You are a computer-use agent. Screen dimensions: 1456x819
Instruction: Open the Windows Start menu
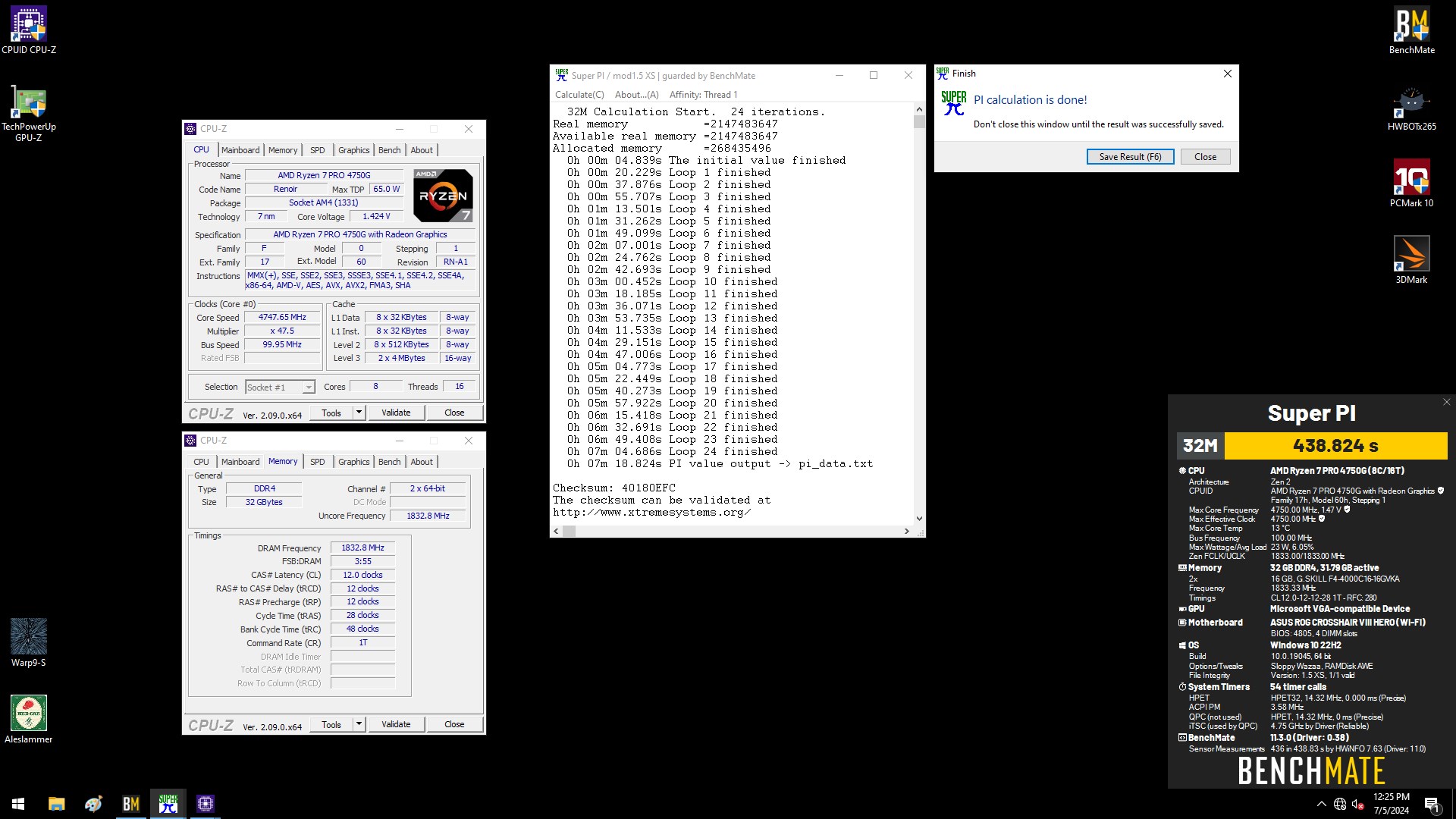click(18, 803)
